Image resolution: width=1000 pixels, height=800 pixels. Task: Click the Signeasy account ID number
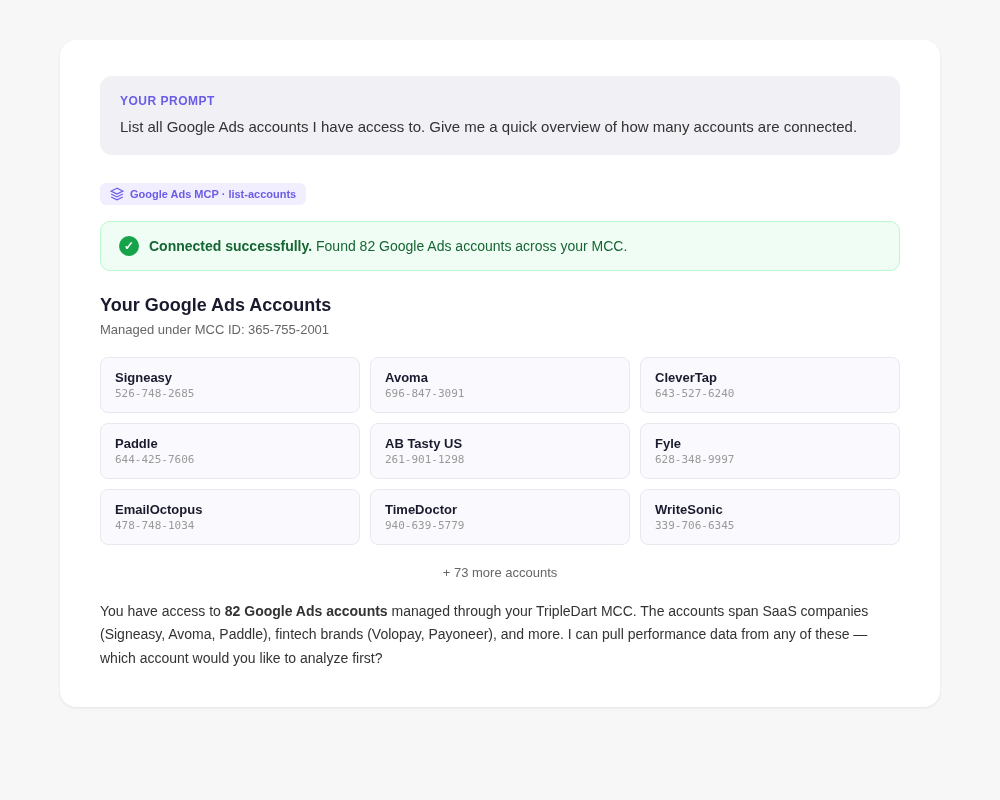click(155, 394)
